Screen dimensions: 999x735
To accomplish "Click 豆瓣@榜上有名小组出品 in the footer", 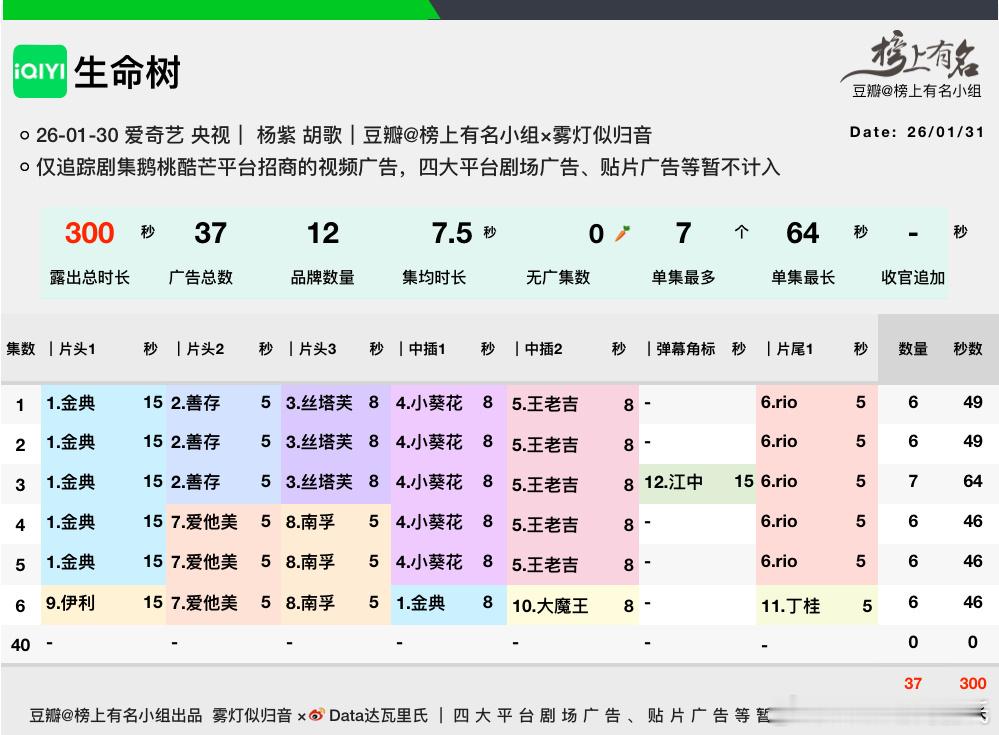I will [116, 715].
